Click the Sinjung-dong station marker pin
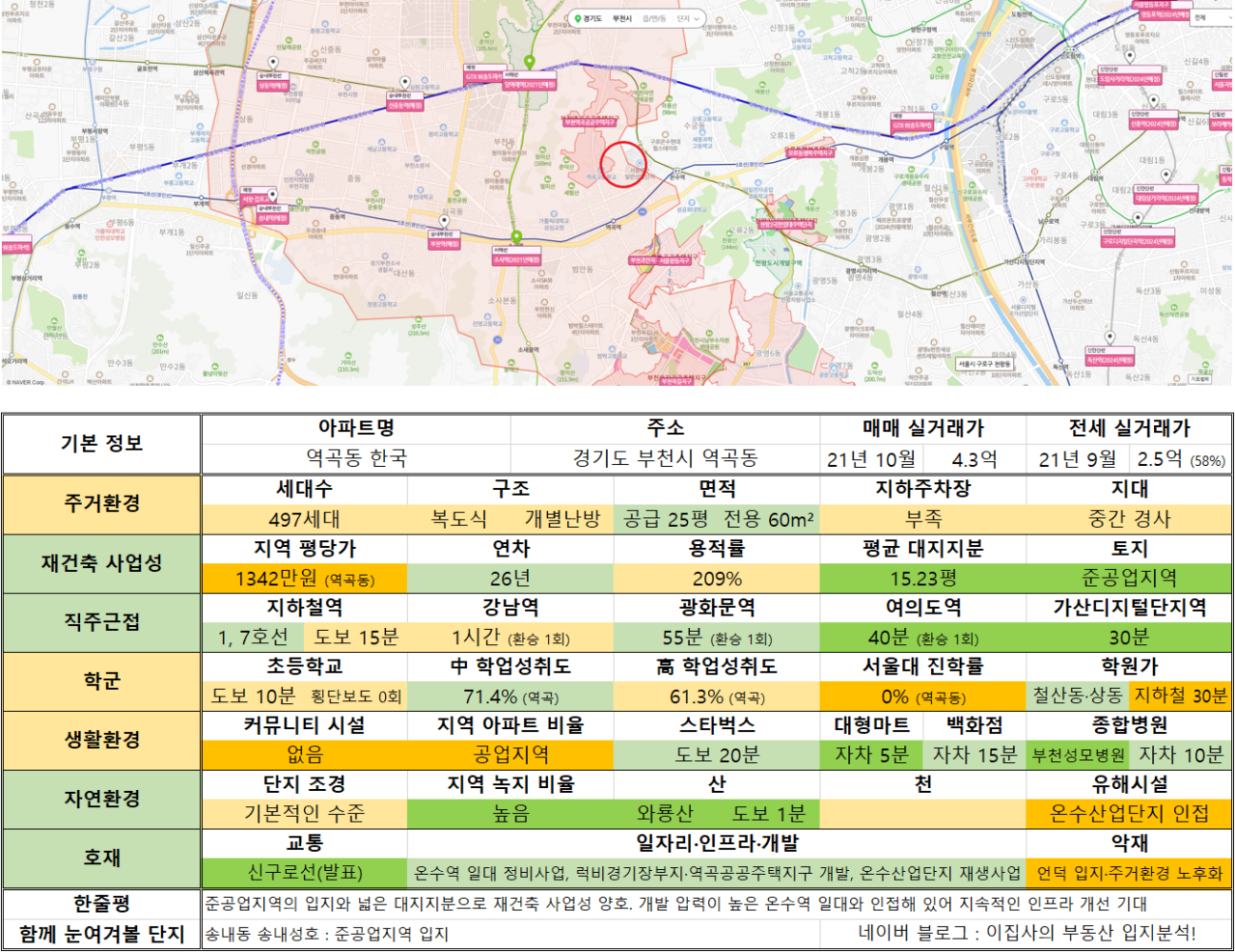Screen dimensions: 1235x952 tap(406, 84)
